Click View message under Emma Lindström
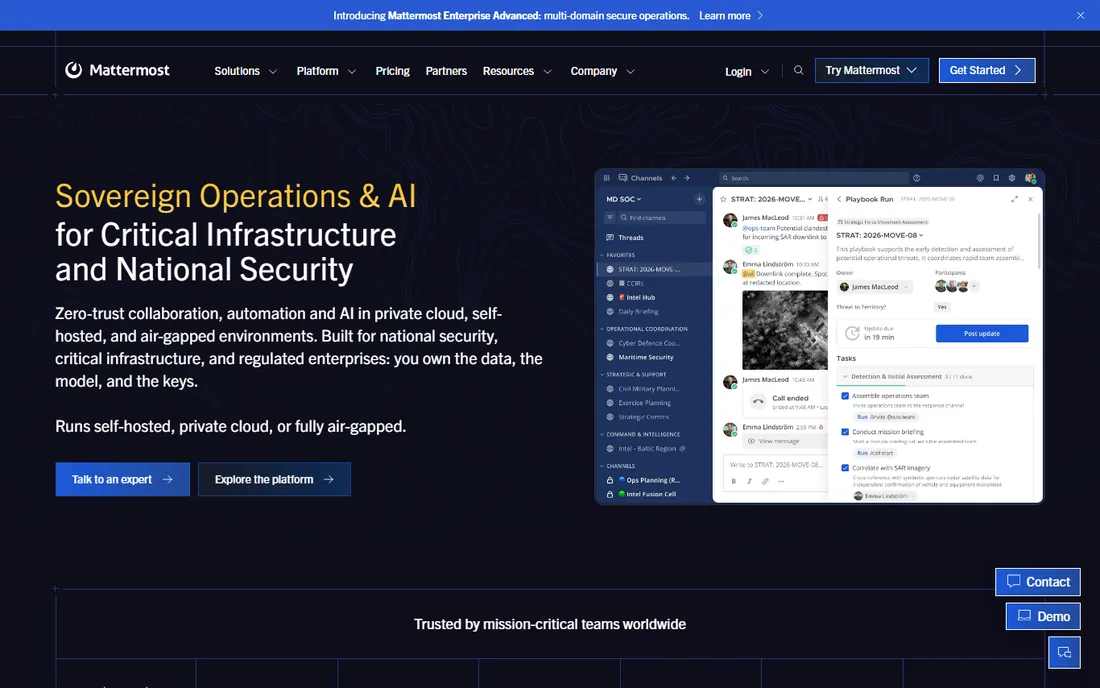 785,441
